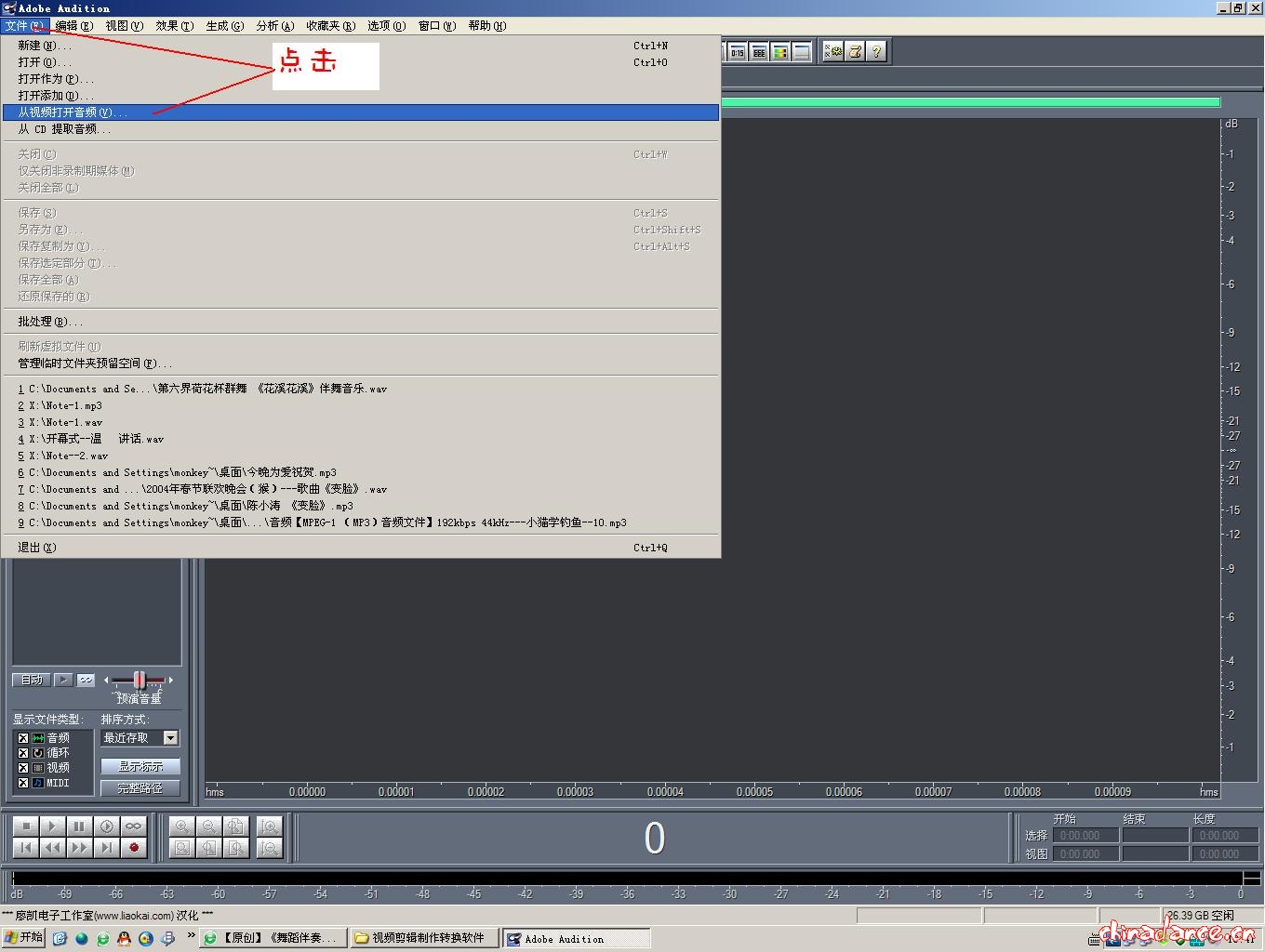Screen dimensions: 1265x952
Task: Click the 完整路径 button
Action: pos(140,787)
